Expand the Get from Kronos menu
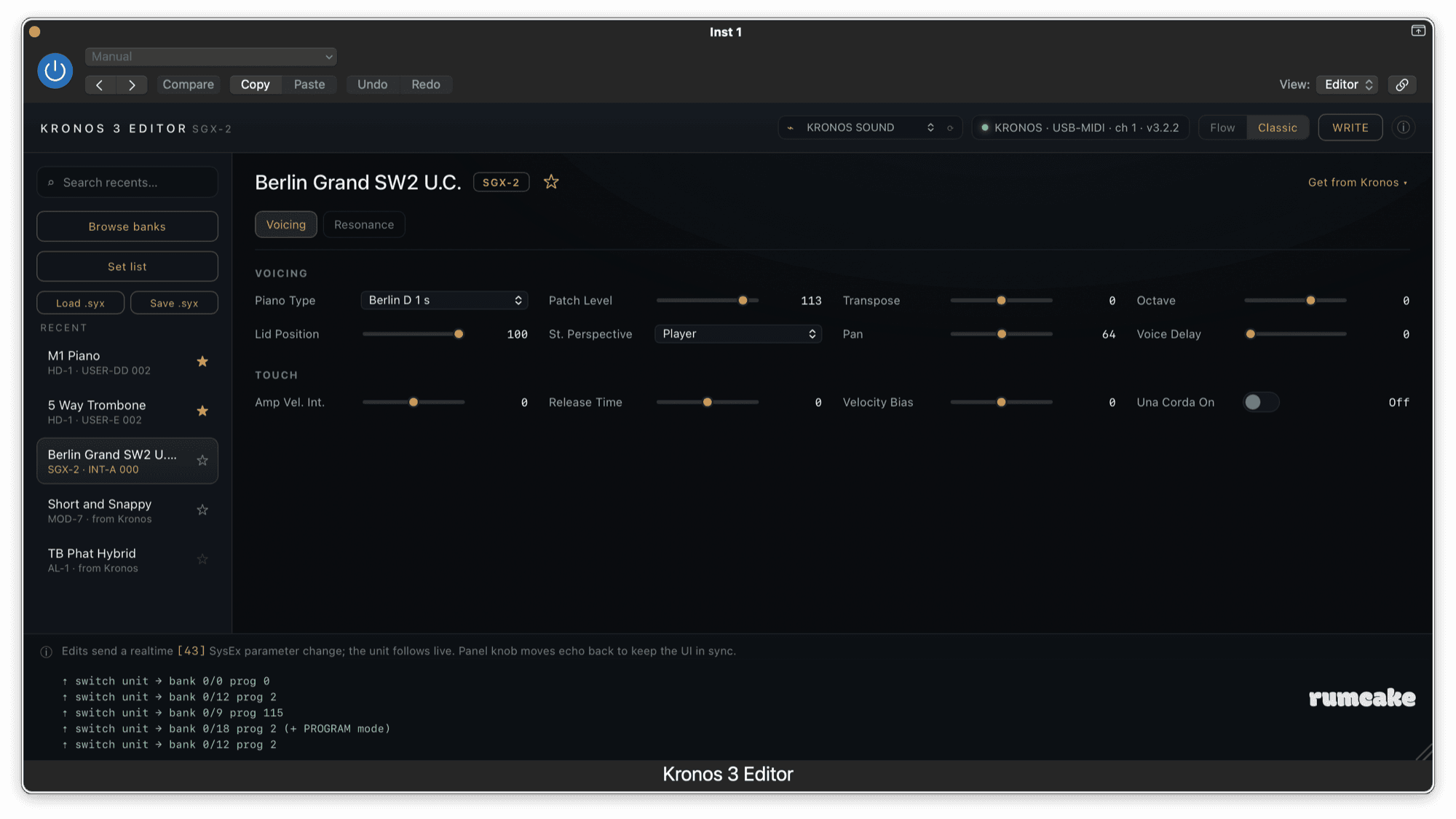This screenshot has height=819, width=1456. tap(1358, 182)
